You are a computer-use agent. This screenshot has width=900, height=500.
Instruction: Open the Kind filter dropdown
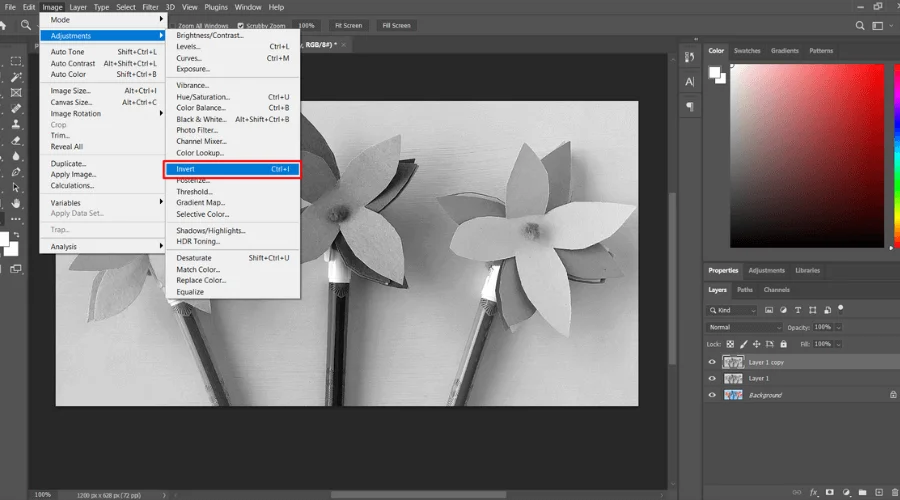click(733, 310)
